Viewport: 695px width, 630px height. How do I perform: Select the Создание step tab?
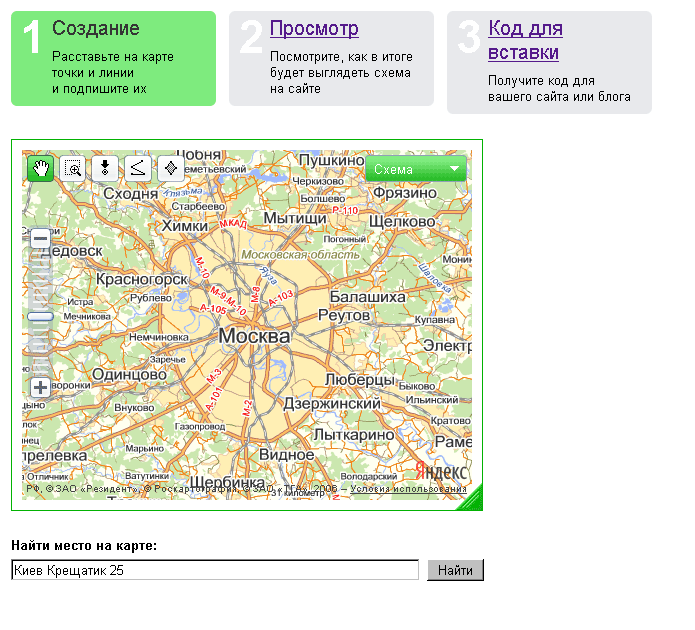(113, 59)
